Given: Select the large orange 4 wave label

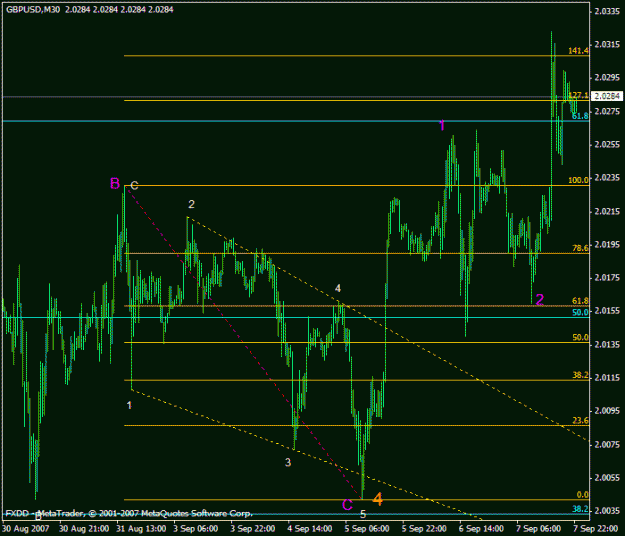Looking at the screenshot, I should [377, 499].
